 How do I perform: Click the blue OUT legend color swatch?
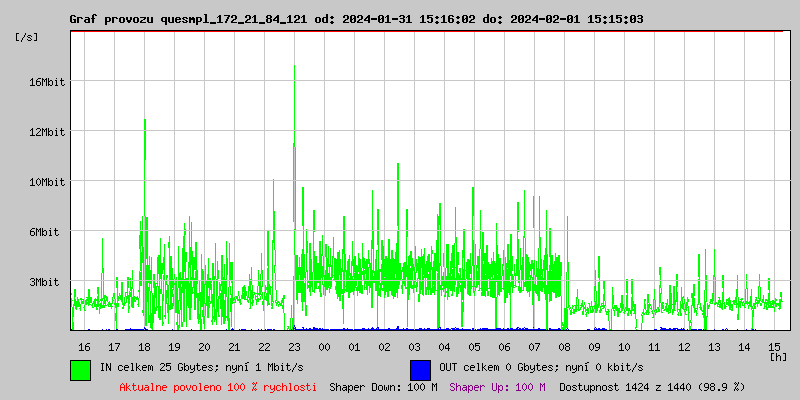point(420,369)
